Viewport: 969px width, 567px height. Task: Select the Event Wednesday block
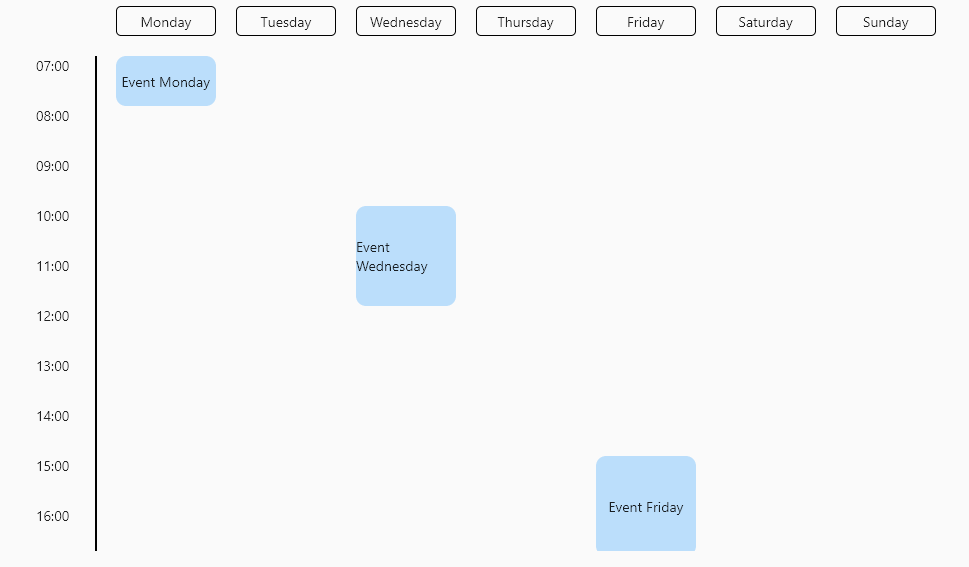click(405, 256)
